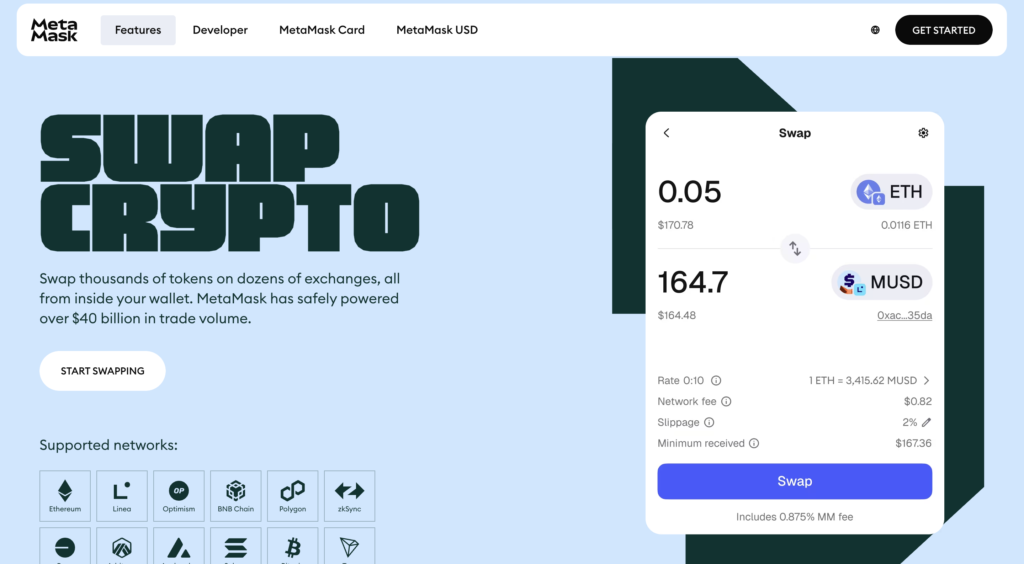Click the START SWAPPING button
1024x564 pixels.
coord(102,371)
